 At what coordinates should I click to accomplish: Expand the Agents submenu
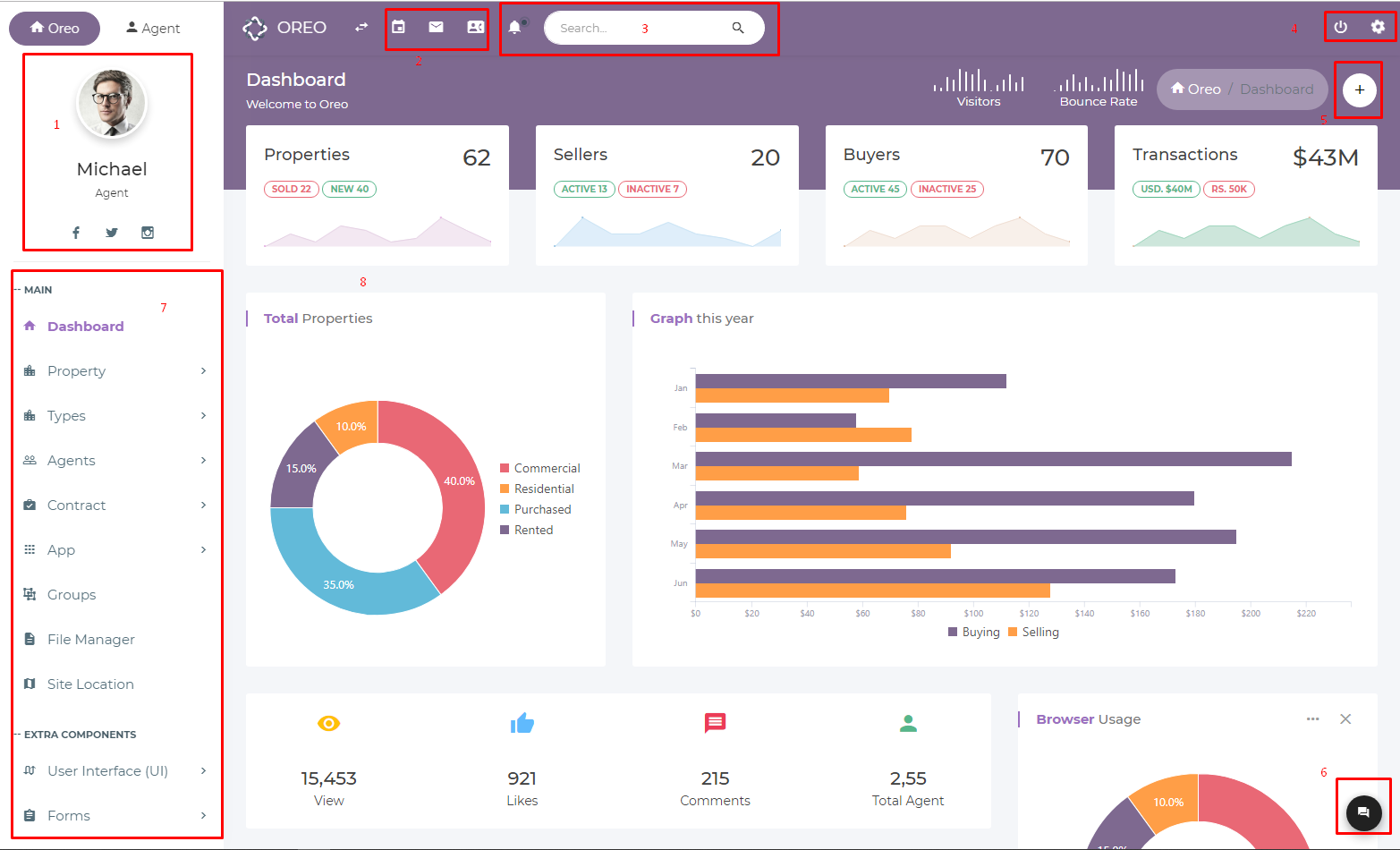115,460
